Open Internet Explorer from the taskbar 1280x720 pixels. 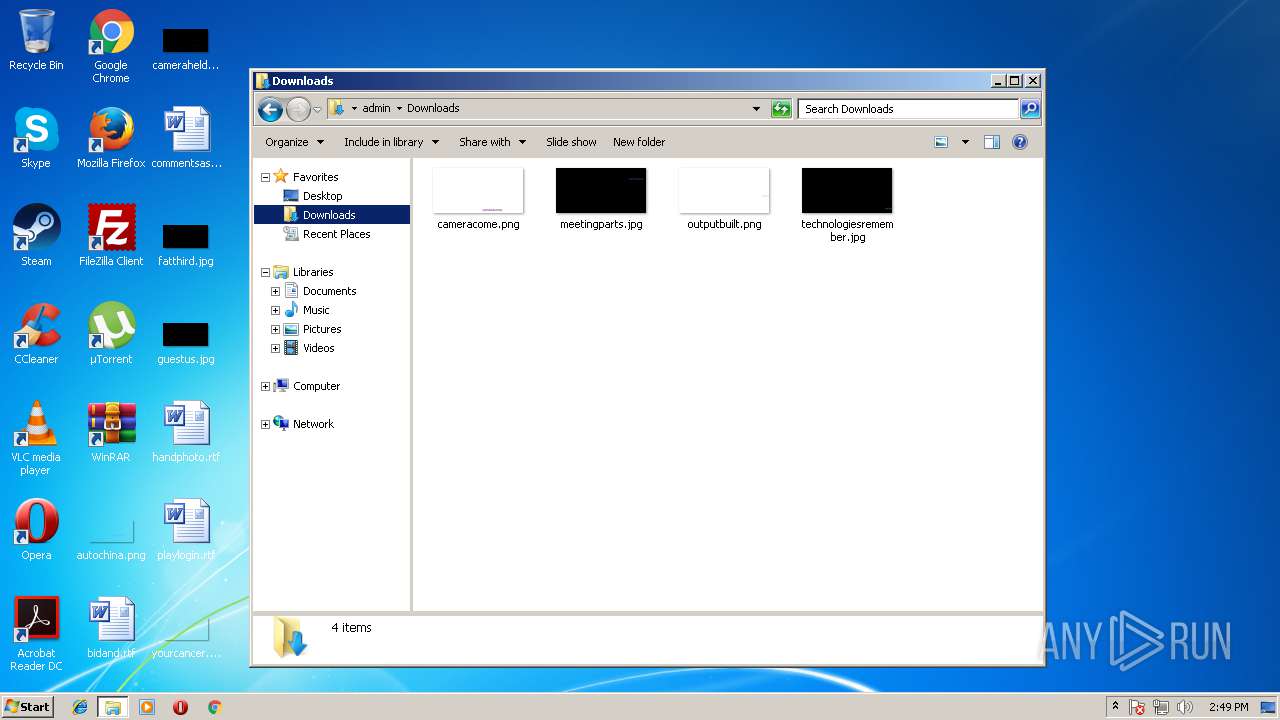(x=80, y=707)
